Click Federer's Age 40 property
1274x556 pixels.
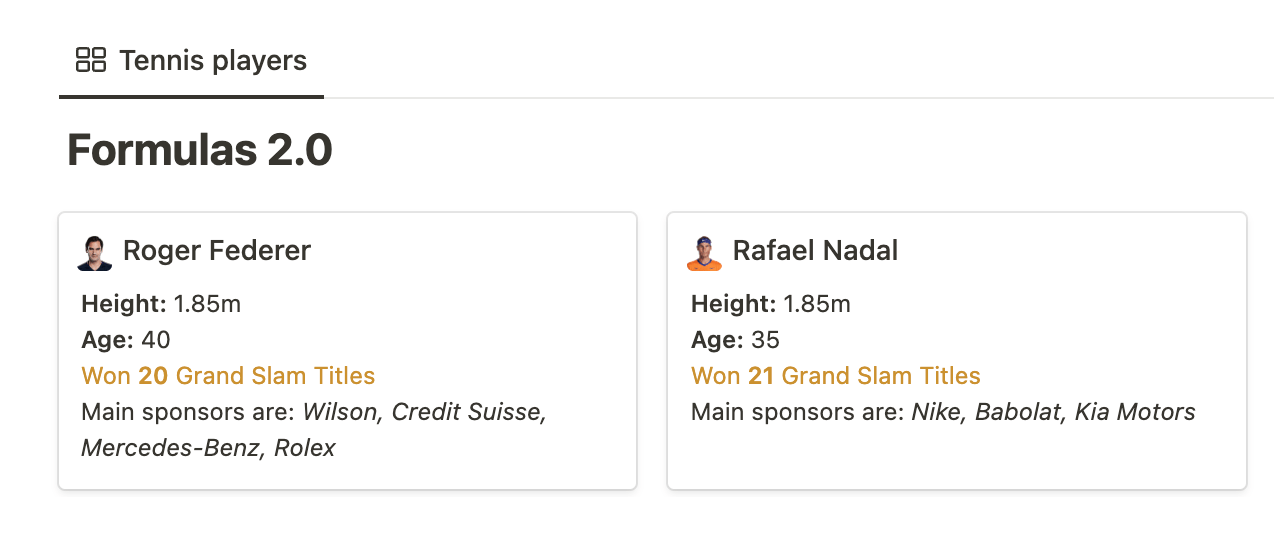tap(126, 340)
